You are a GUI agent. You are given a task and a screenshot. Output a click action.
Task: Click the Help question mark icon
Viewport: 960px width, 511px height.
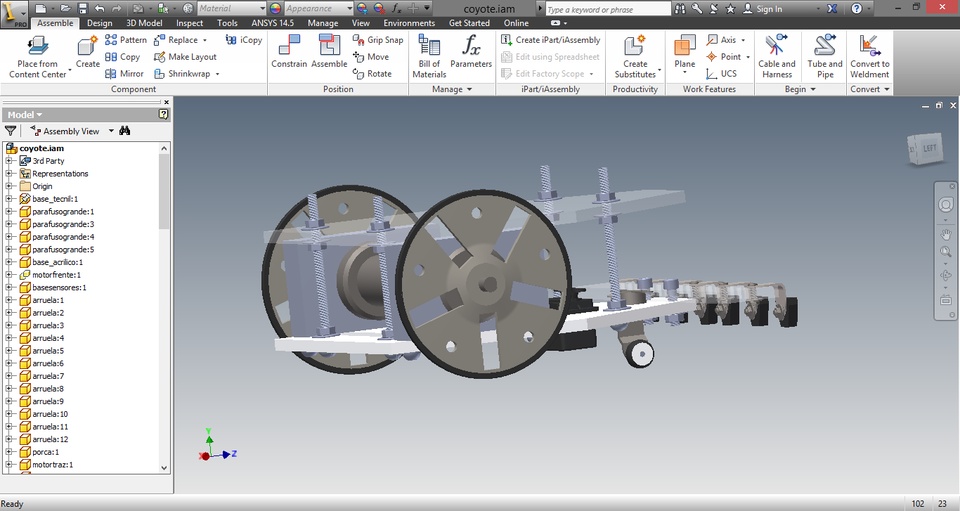tap(857, 9)
